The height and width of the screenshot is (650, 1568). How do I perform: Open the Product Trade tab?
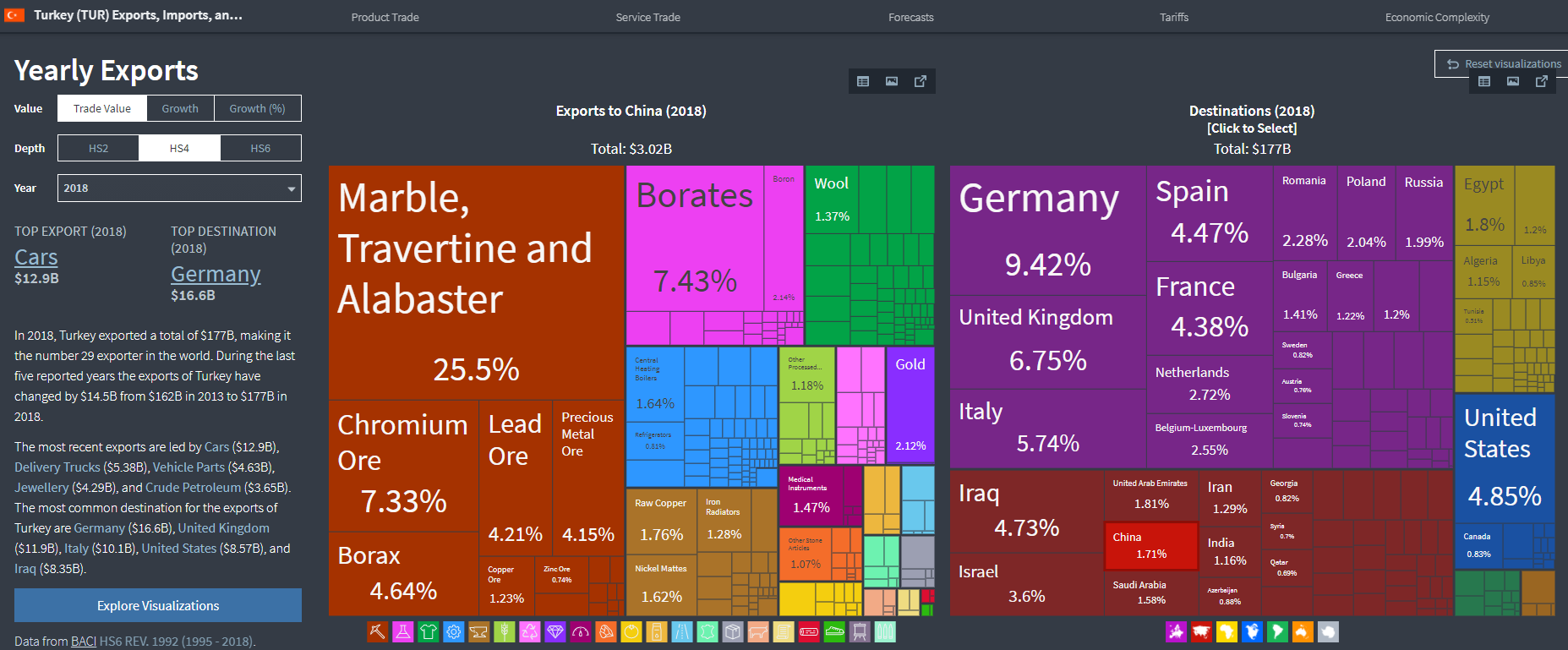[385, 17]
